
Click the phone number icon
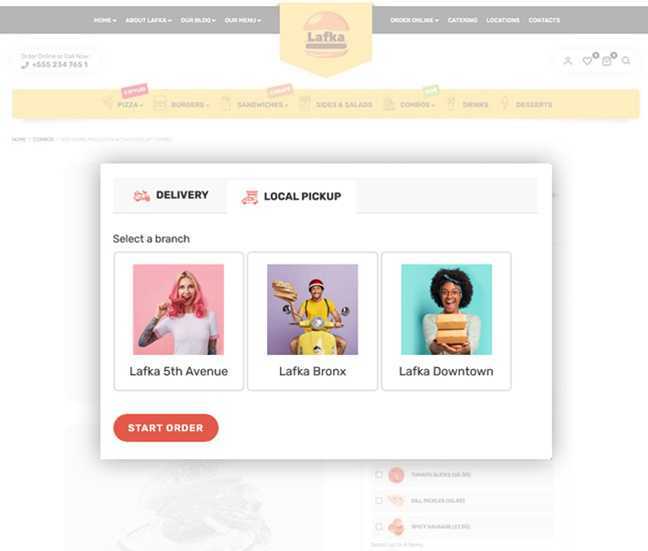[x=25, y=65]
